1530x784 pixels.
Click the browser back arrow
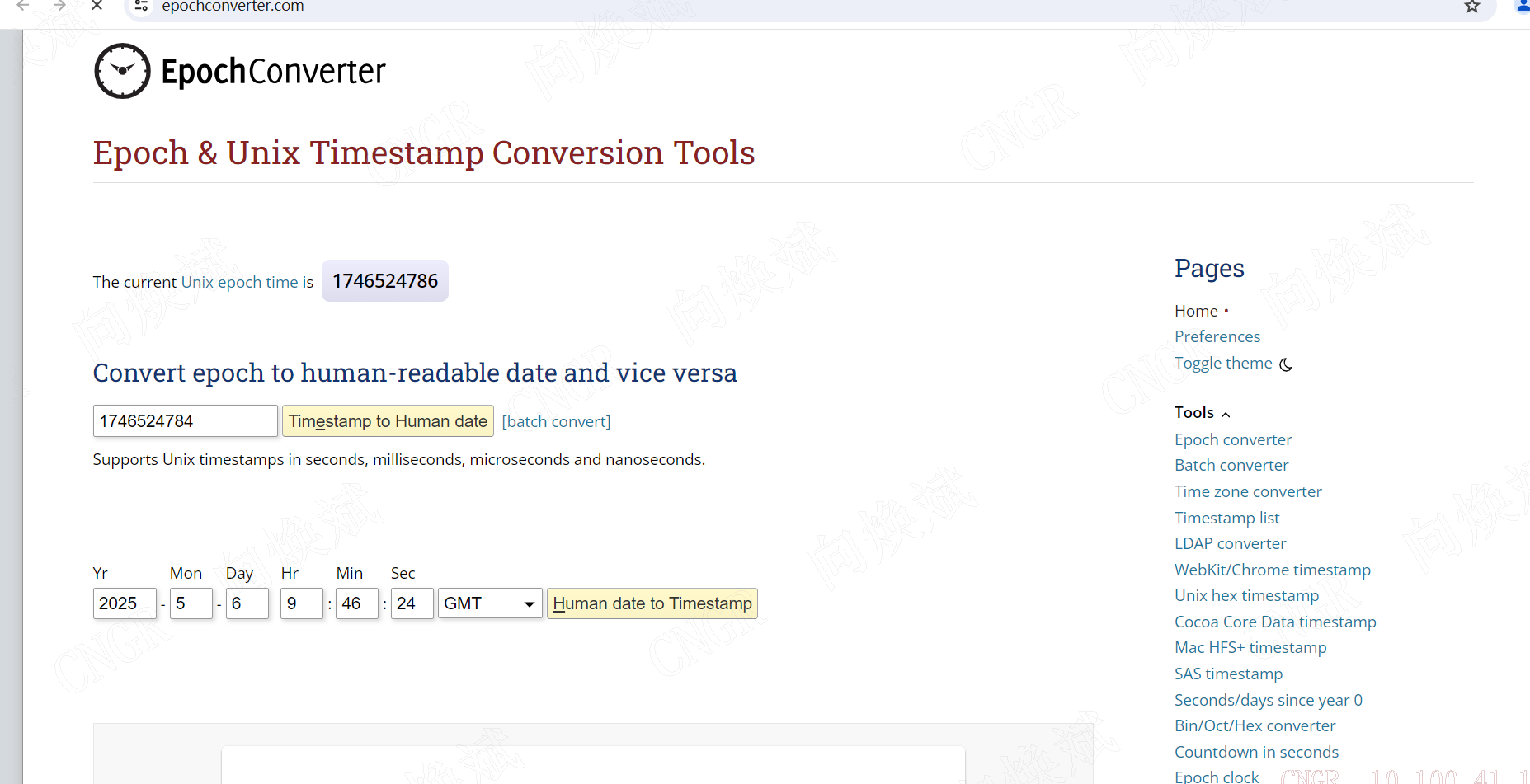(x=23, y=6)
